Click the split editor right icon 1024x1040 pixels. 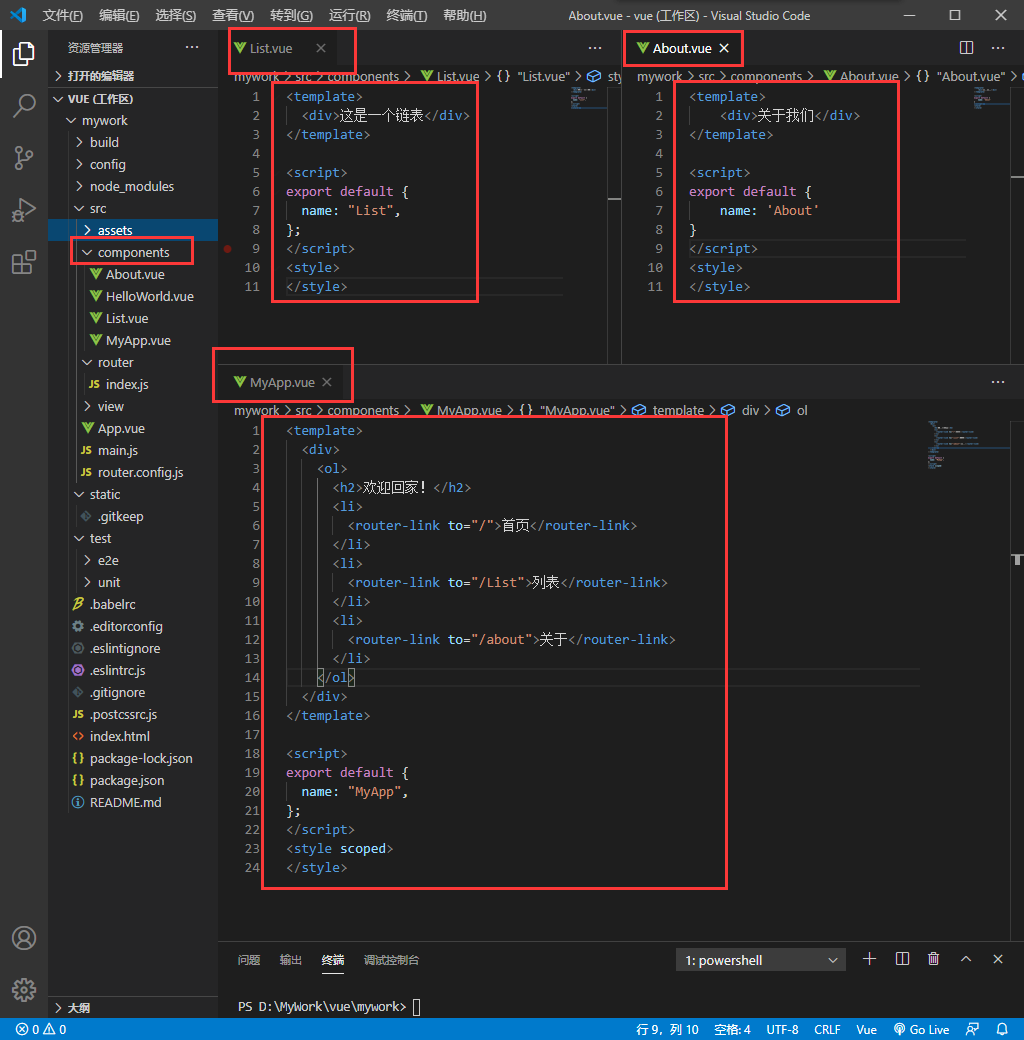(x=966, y=48)
